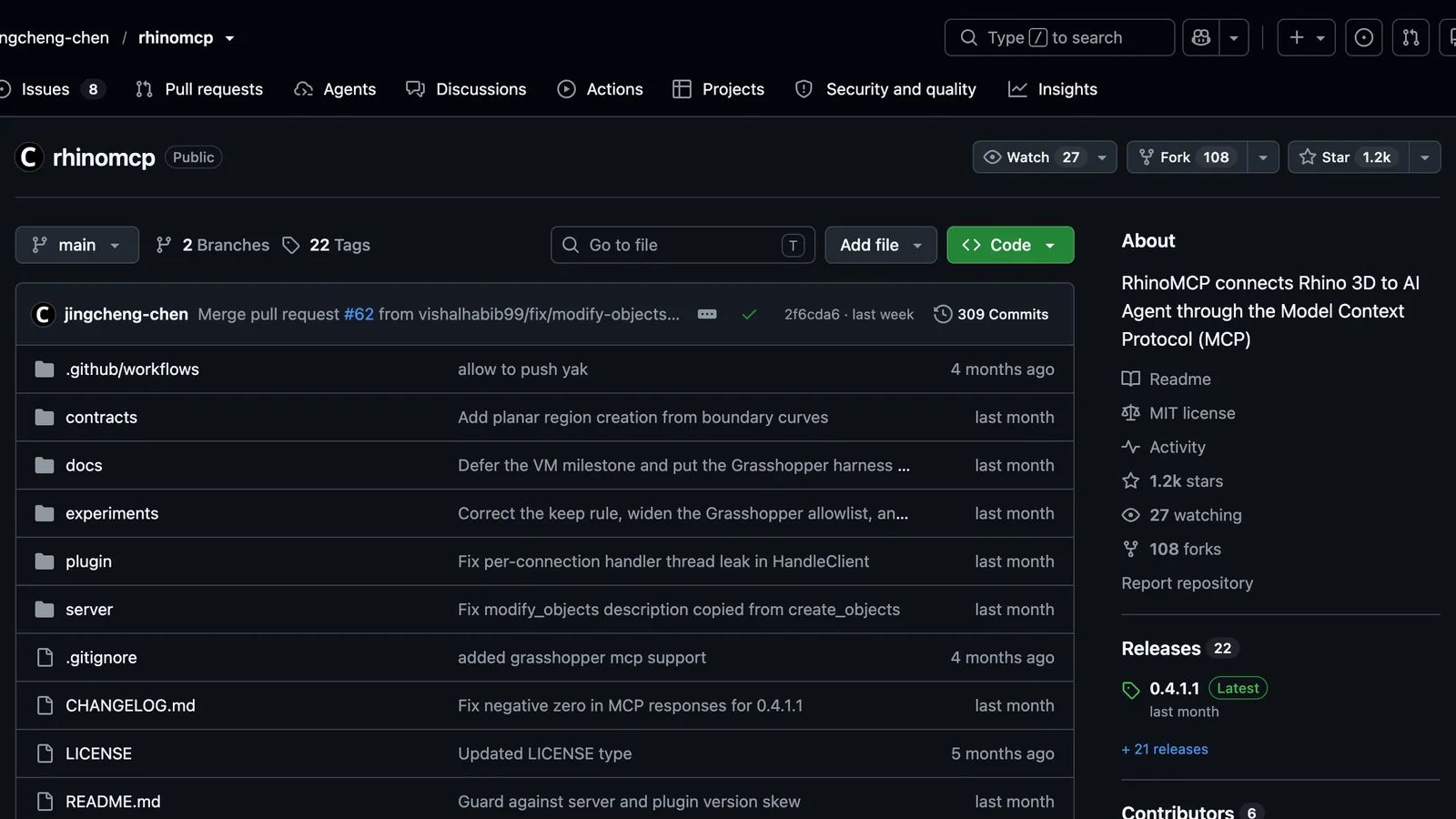Click the contracts folder icon
Screen dimensions: 1456x819
click(x=45, y=417)
